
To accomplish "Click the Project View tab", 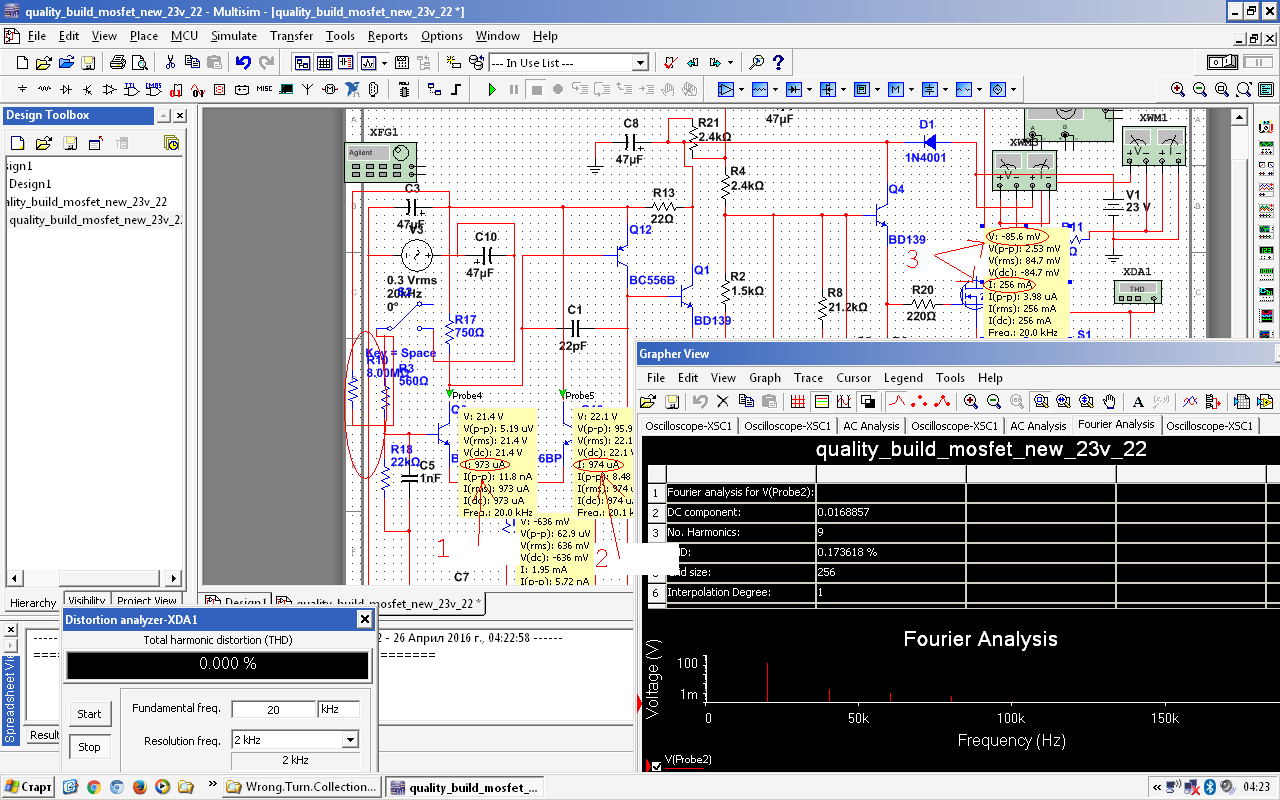I will [147, 602].
